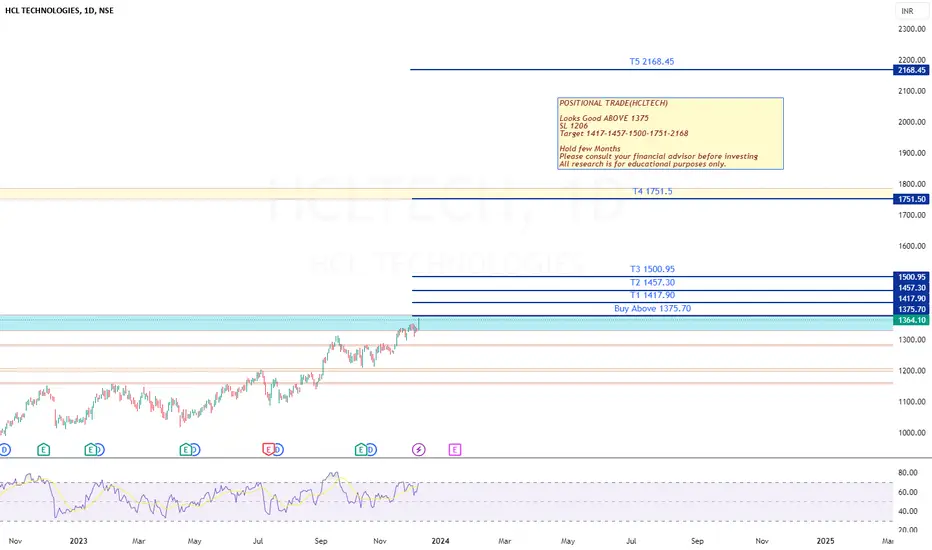Click the 2168.45 price axis tag
Viewport: 932px width, 550px height.
(x=911, y=70)
